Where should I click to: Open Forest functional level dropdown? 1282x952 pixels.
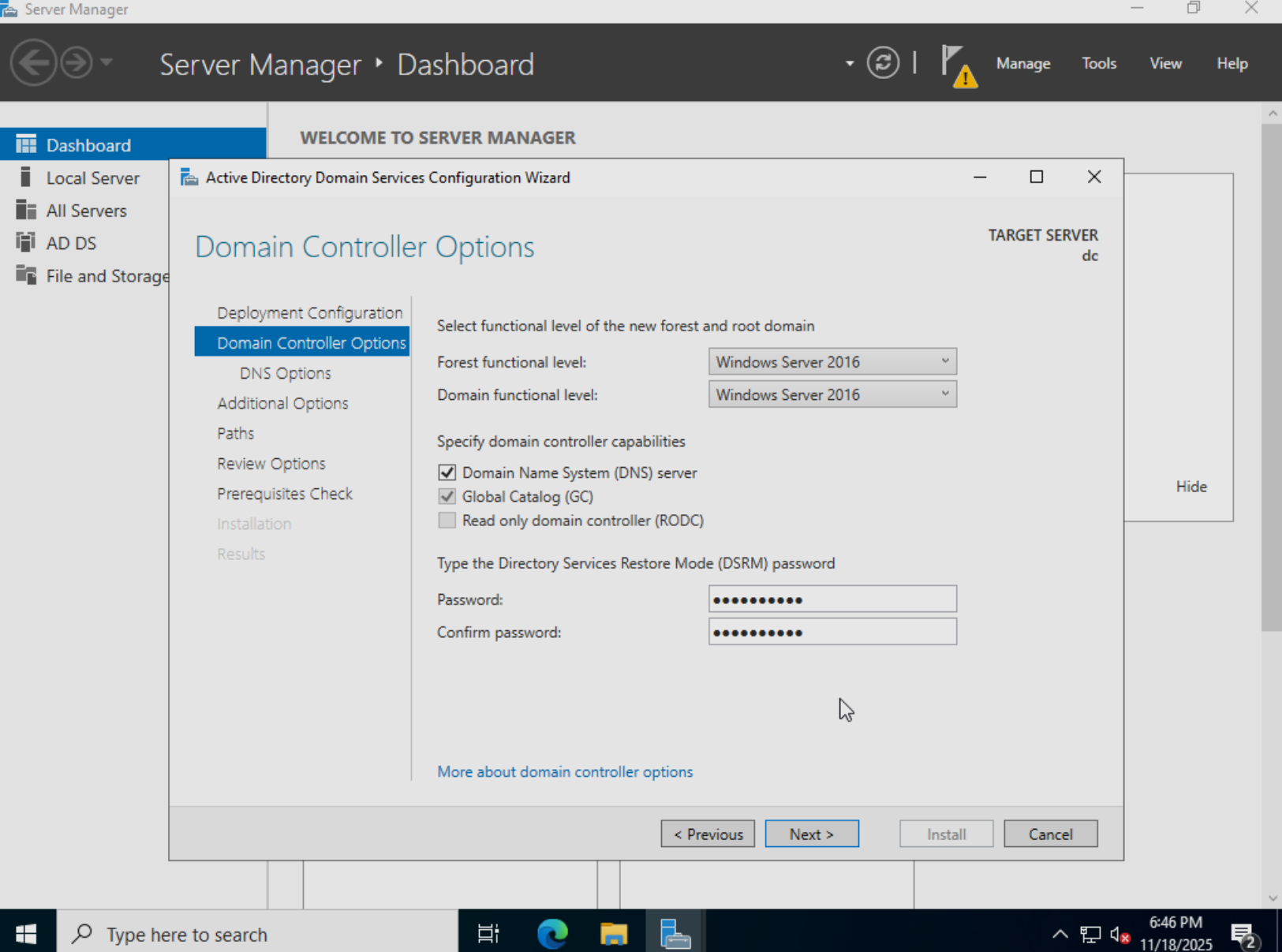tap(832, 362)
